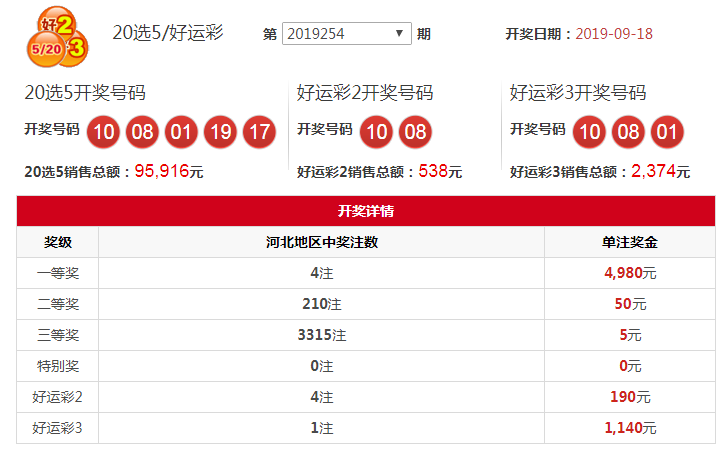722x451 pixels.
Task: Click the 好运彩3开奖号码 heading
Action: pyautogui.click(x=577, y=93)
